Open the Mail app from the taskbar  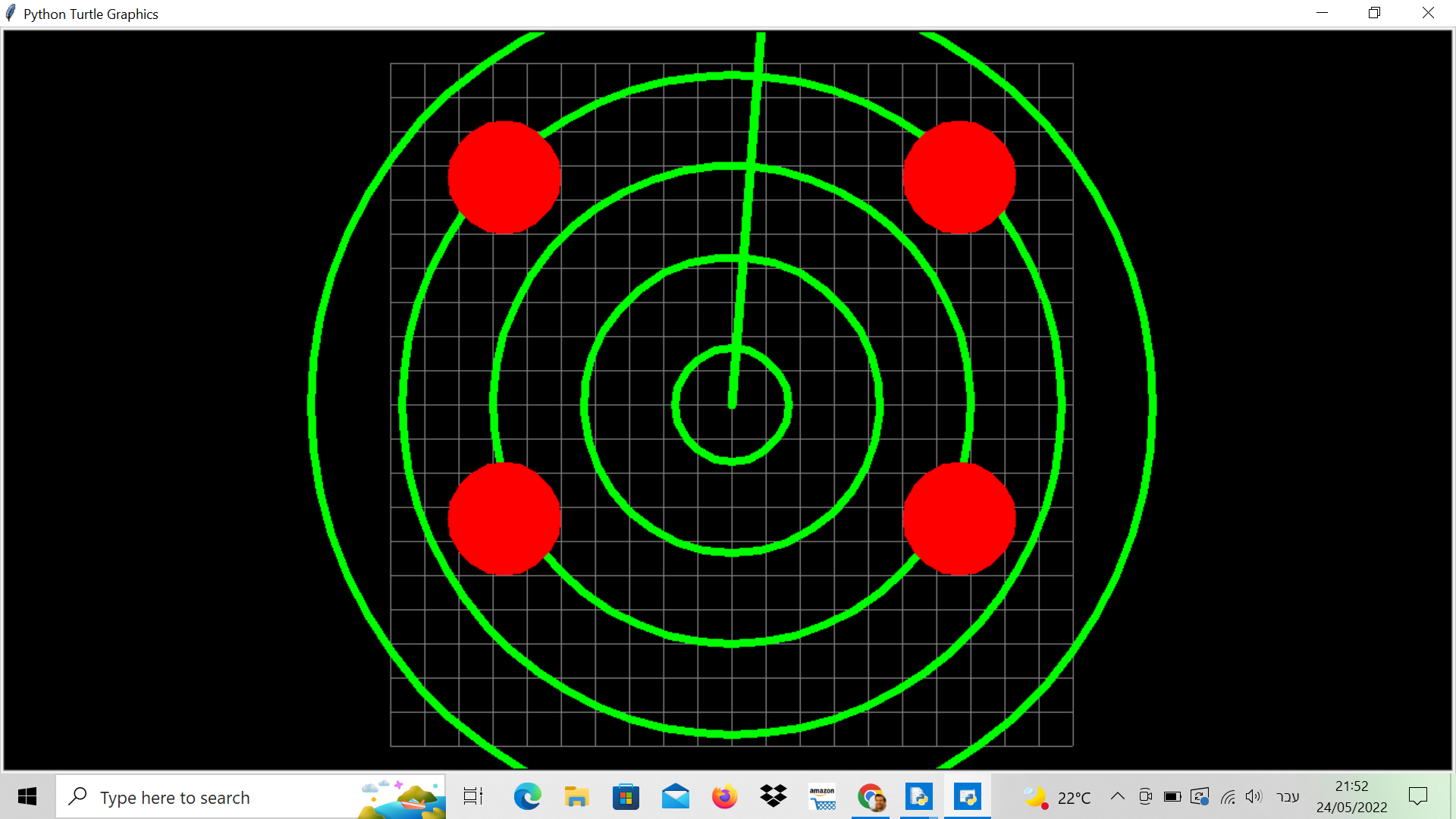click(x=675, y=797)
